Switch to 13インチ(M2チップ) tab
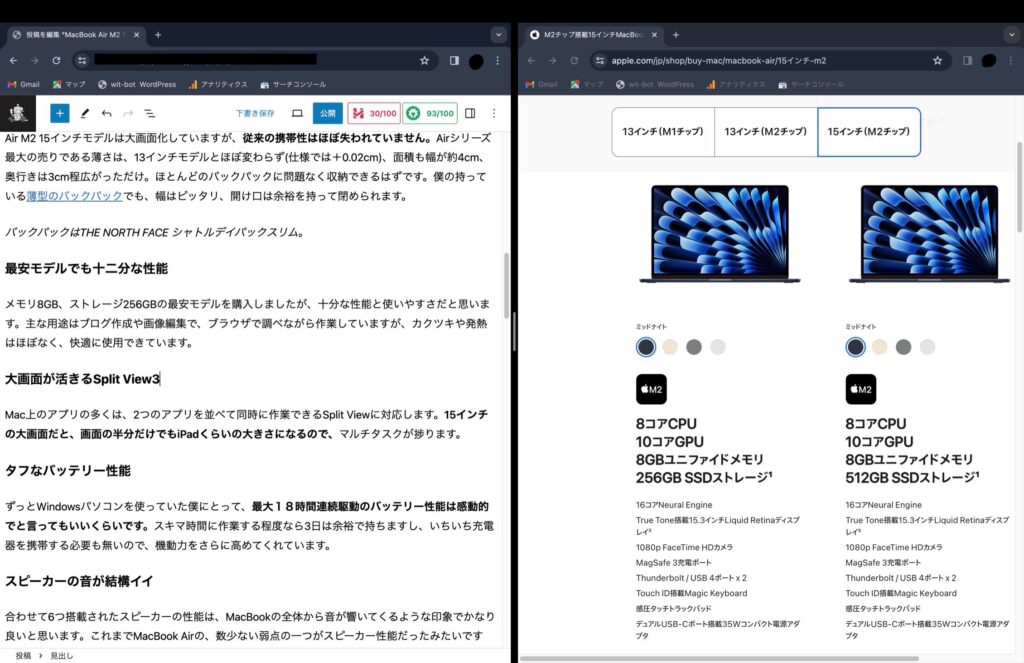 tap(765, 132)
